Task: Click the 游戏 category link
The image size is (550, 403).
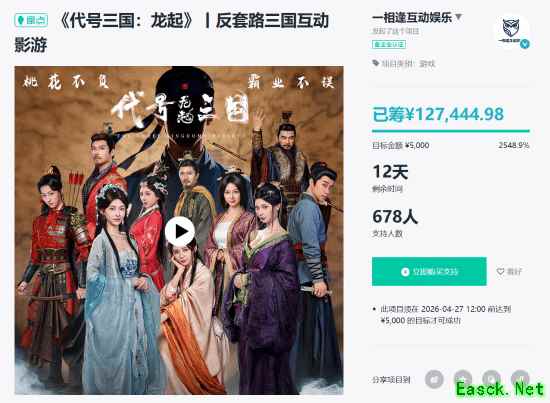Action: click(x=427, y=64)
